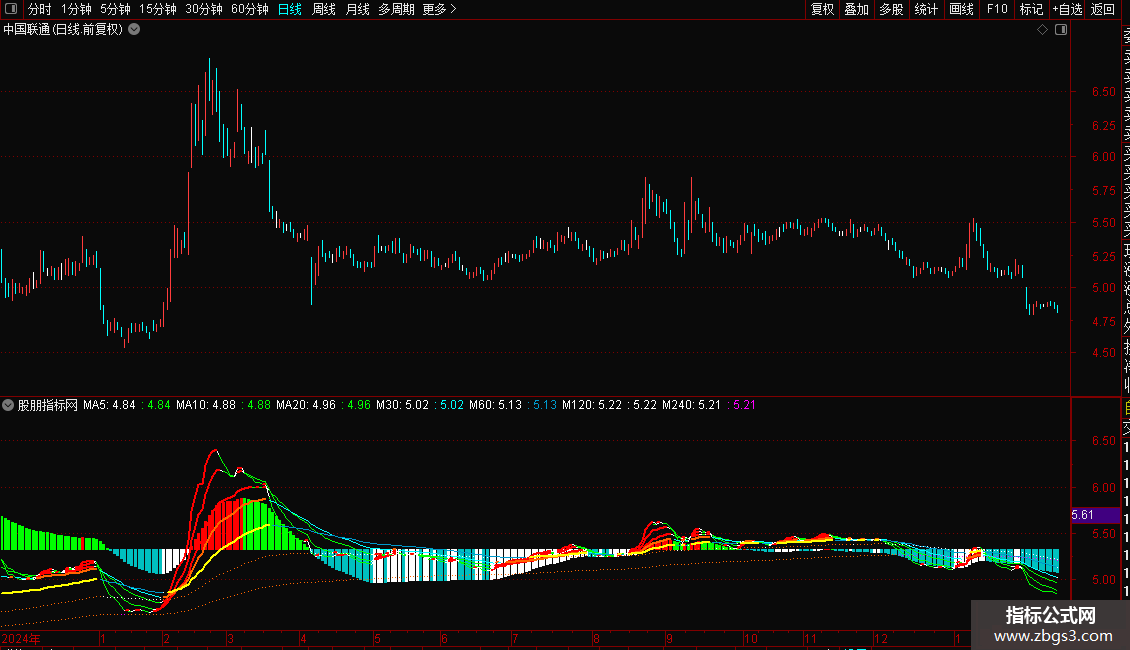Click the MA10: 4.88 value label
Viewport: 1130px width, 650px height.
(x=205, y=405)
